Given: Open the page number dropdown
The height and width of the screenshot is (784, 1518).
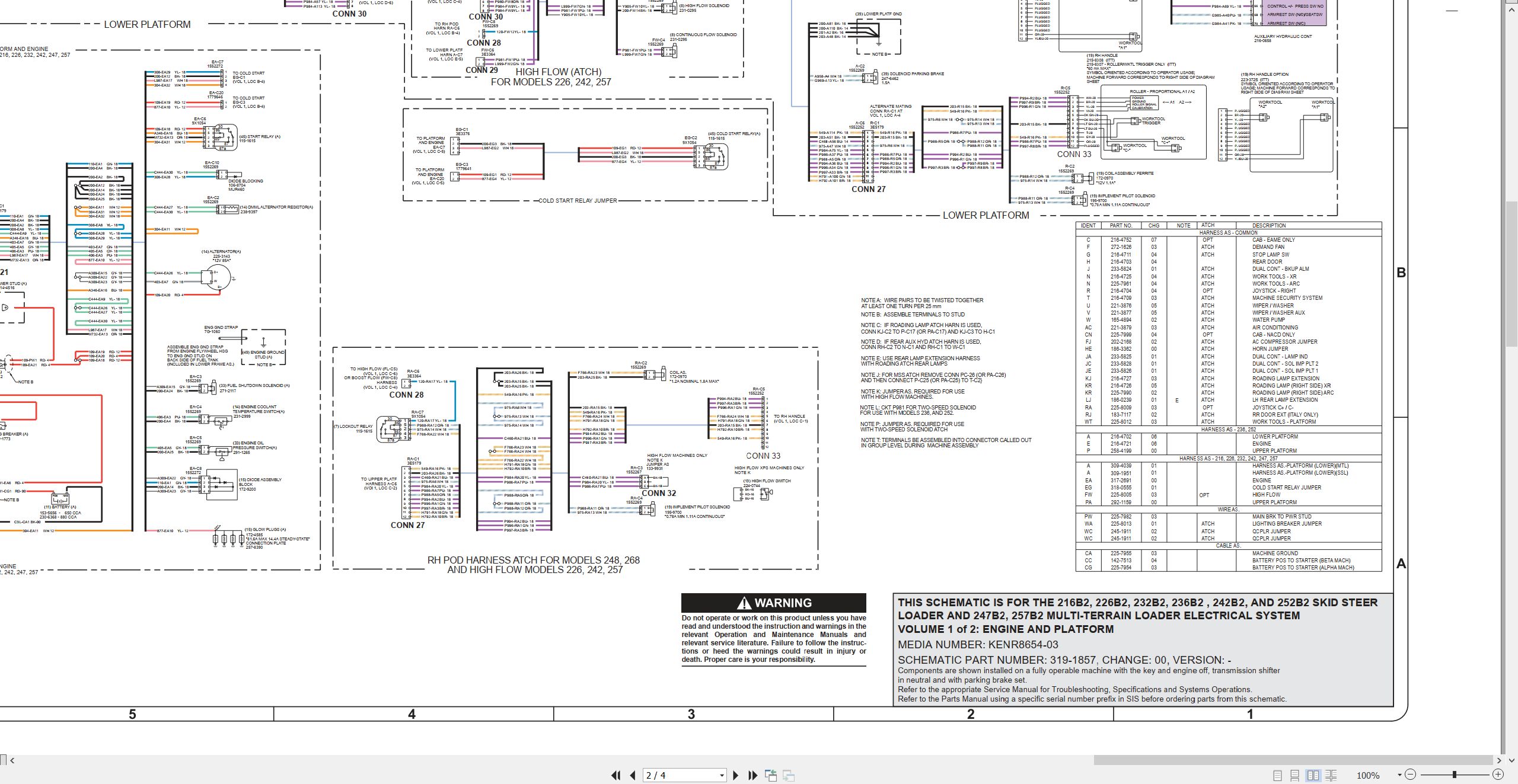Looking at the screenshot, I should (722, 775).
